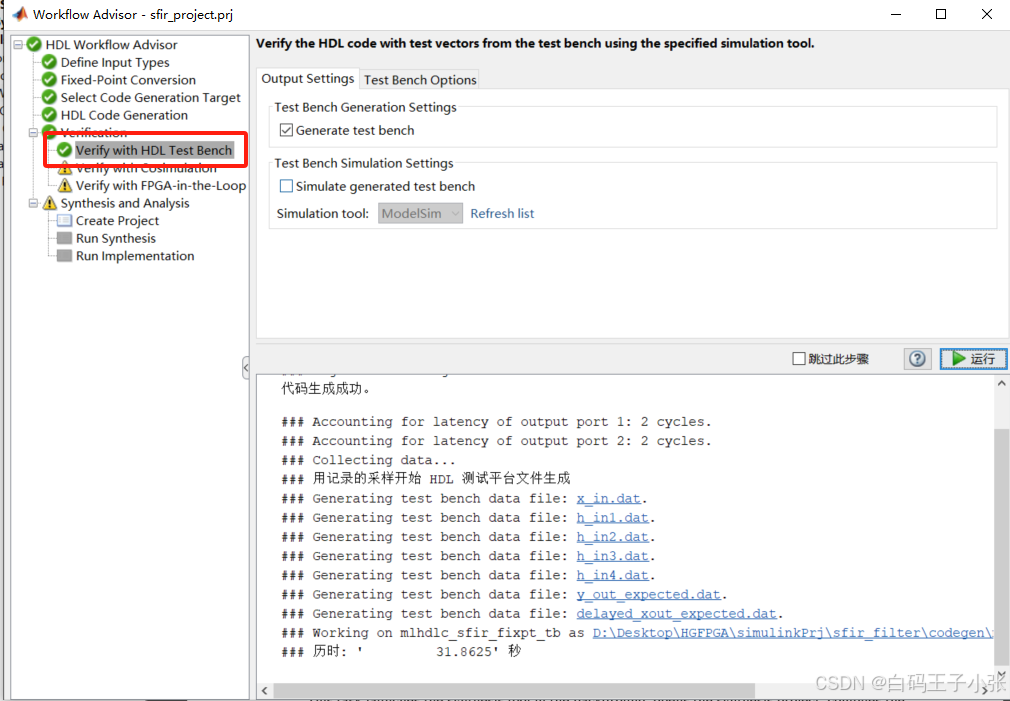Click the log pane scroll-up arrow
This screenshot has width=1010, height=701.
(x=1002, y=383)
